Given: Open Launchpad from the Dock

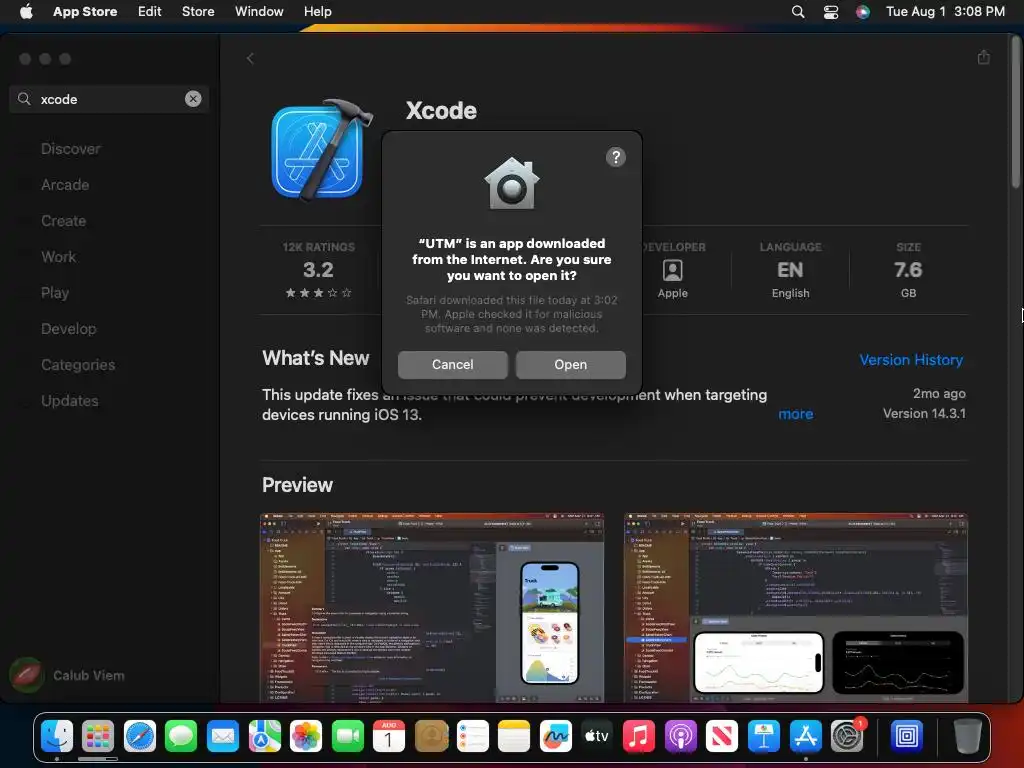Looking at the screenshot, I should pyautogui.click(x=98, y=736).
